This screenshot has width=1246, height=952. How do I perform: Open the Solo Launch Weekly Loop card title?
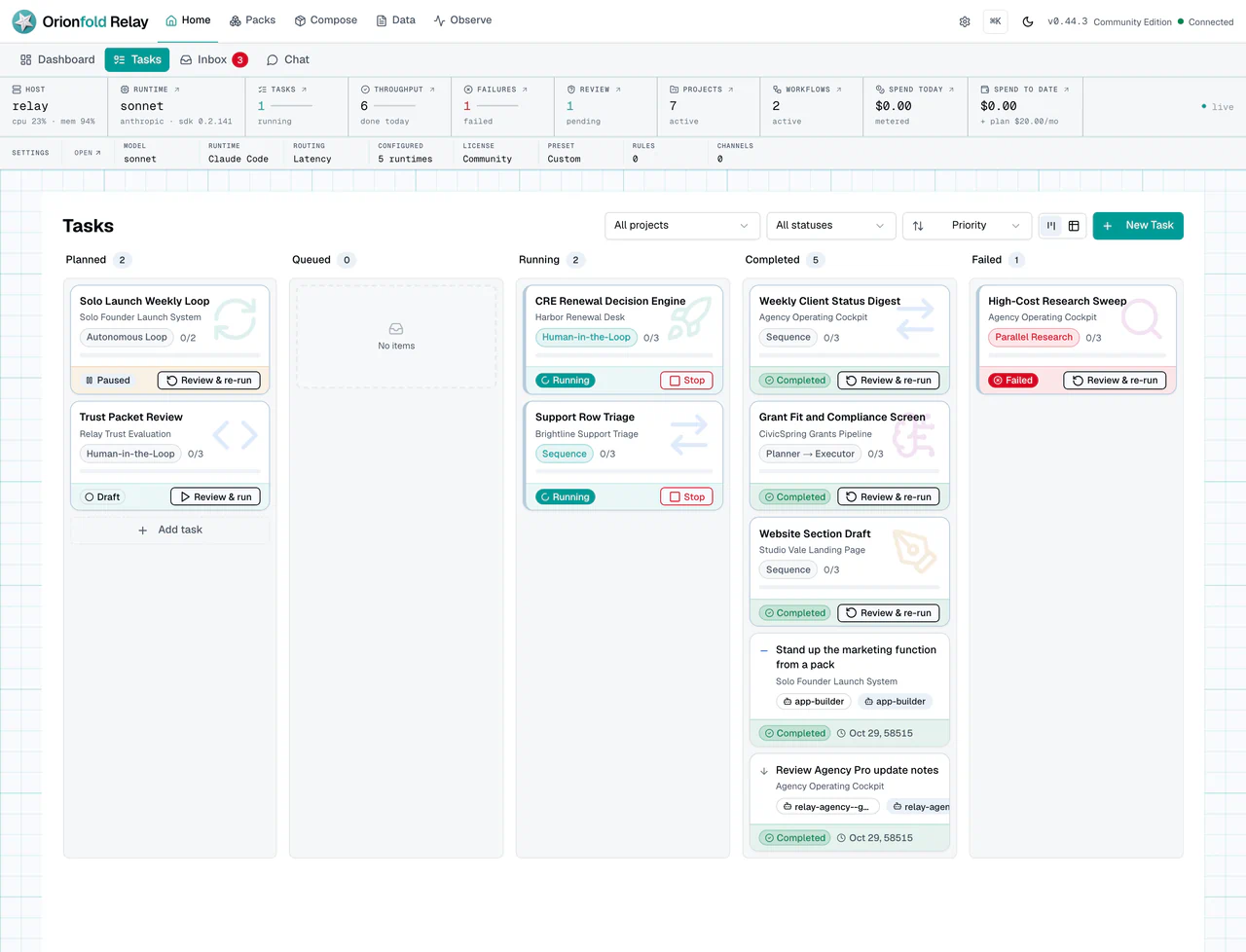click(x=144, y=301)
